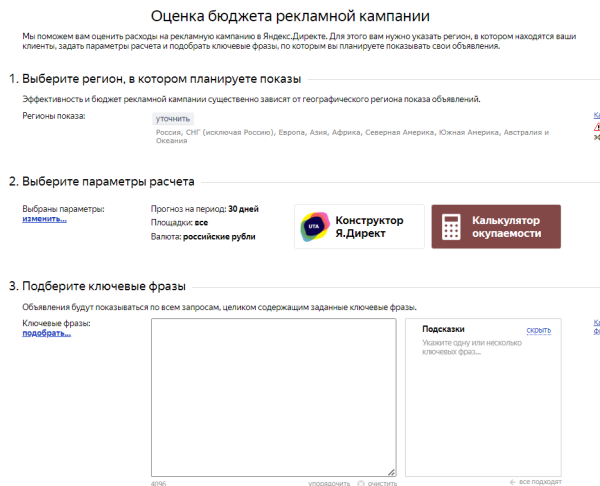Click the regions list text starting with Россия, СНГ
Screen dimensions: 600x486
(x=352, y=136)
